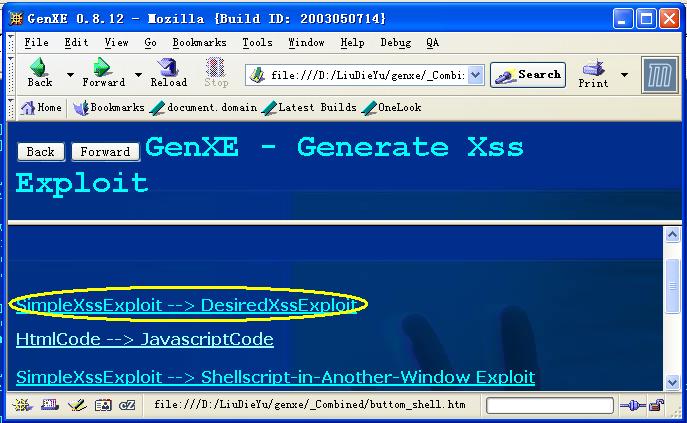Click the Reload toolbar icon
This screenshot has width=687, height=423.
(168, 72)
